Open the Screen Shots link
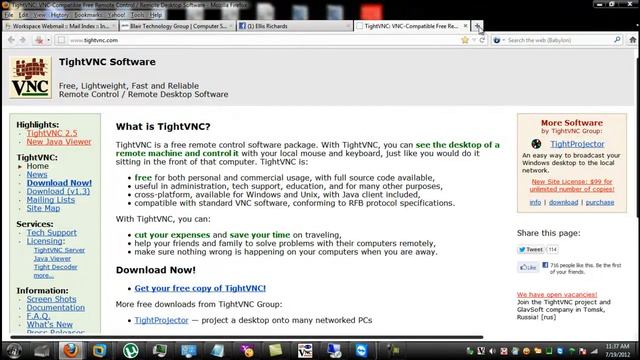The height and width of the screenshot is (360, 640). (x=51, y=299)
